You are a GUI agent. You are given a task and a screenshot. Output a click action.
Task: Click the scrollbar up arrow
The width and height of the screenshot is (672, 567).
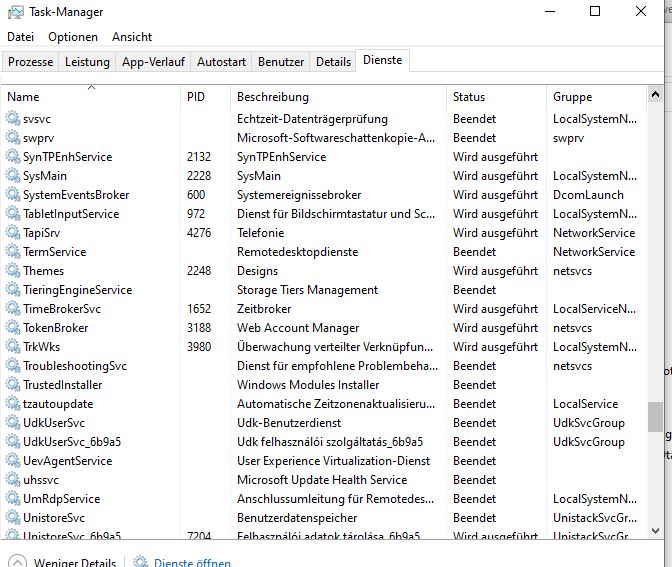click(x=655, y=94)
